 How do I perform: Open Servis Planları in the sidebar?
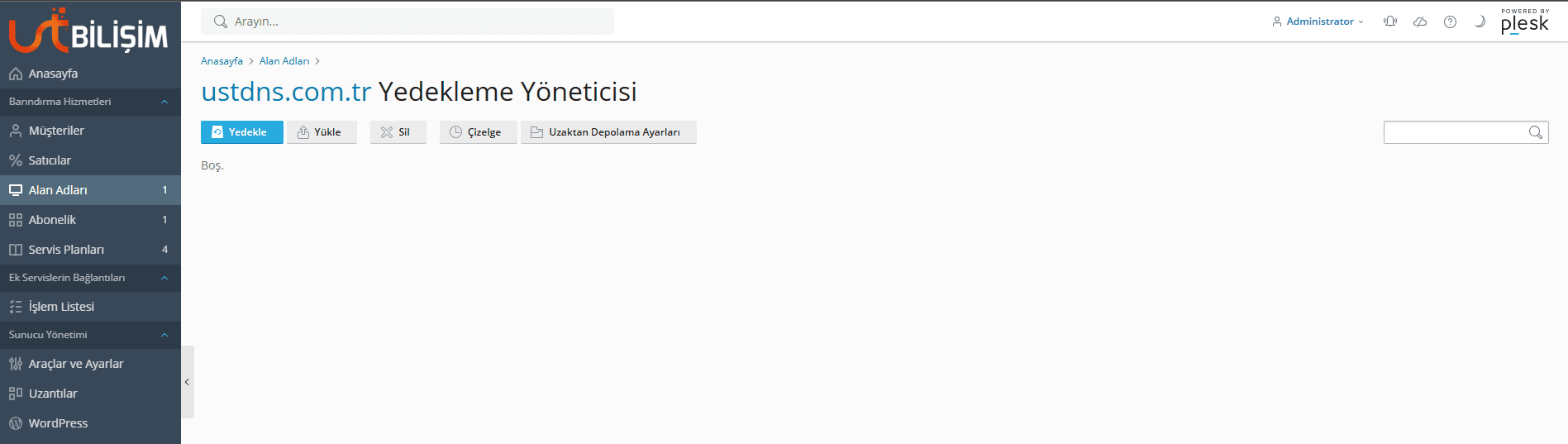pos(66,250)
